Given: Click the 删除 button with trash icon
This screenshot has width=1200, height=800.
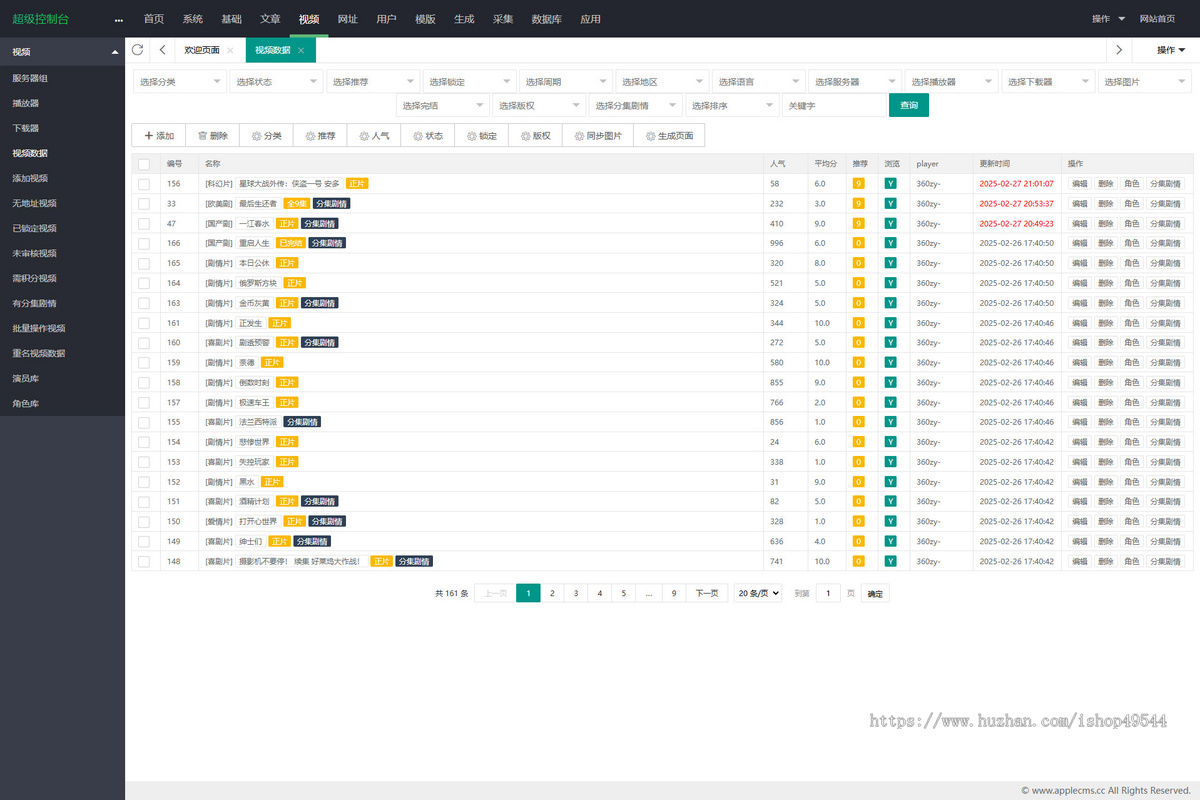Looking at the screenshot, I should 212,135.
